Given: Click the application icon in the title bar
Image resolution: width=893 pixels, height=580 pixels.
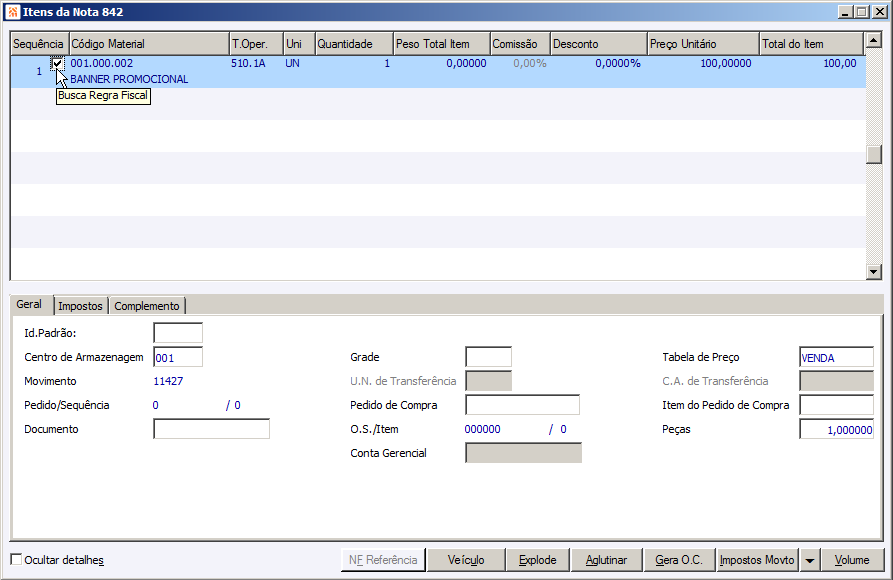Looking at the screenshot, I should (13, 12).
